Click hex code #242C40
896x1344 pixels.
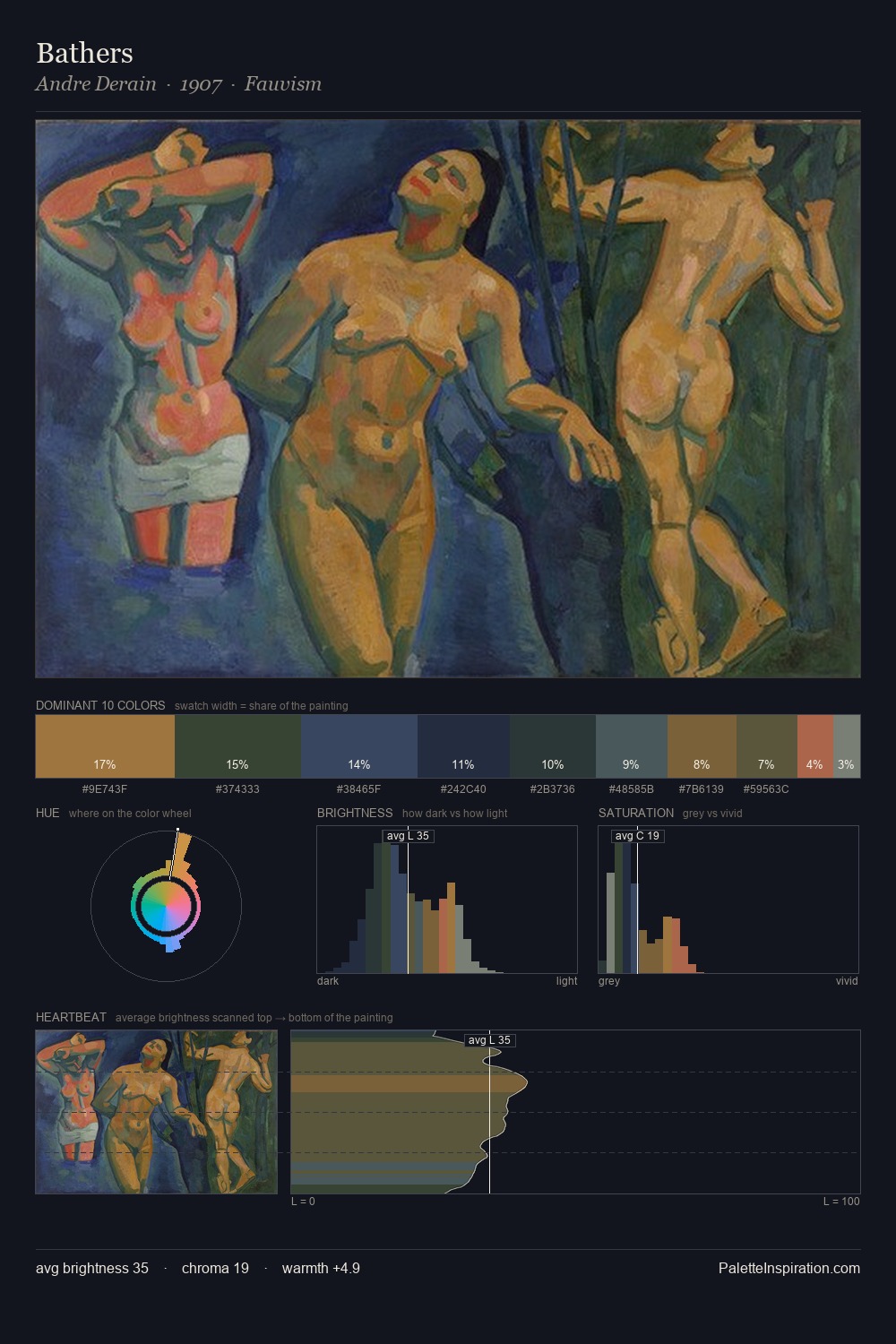(463, 789)
